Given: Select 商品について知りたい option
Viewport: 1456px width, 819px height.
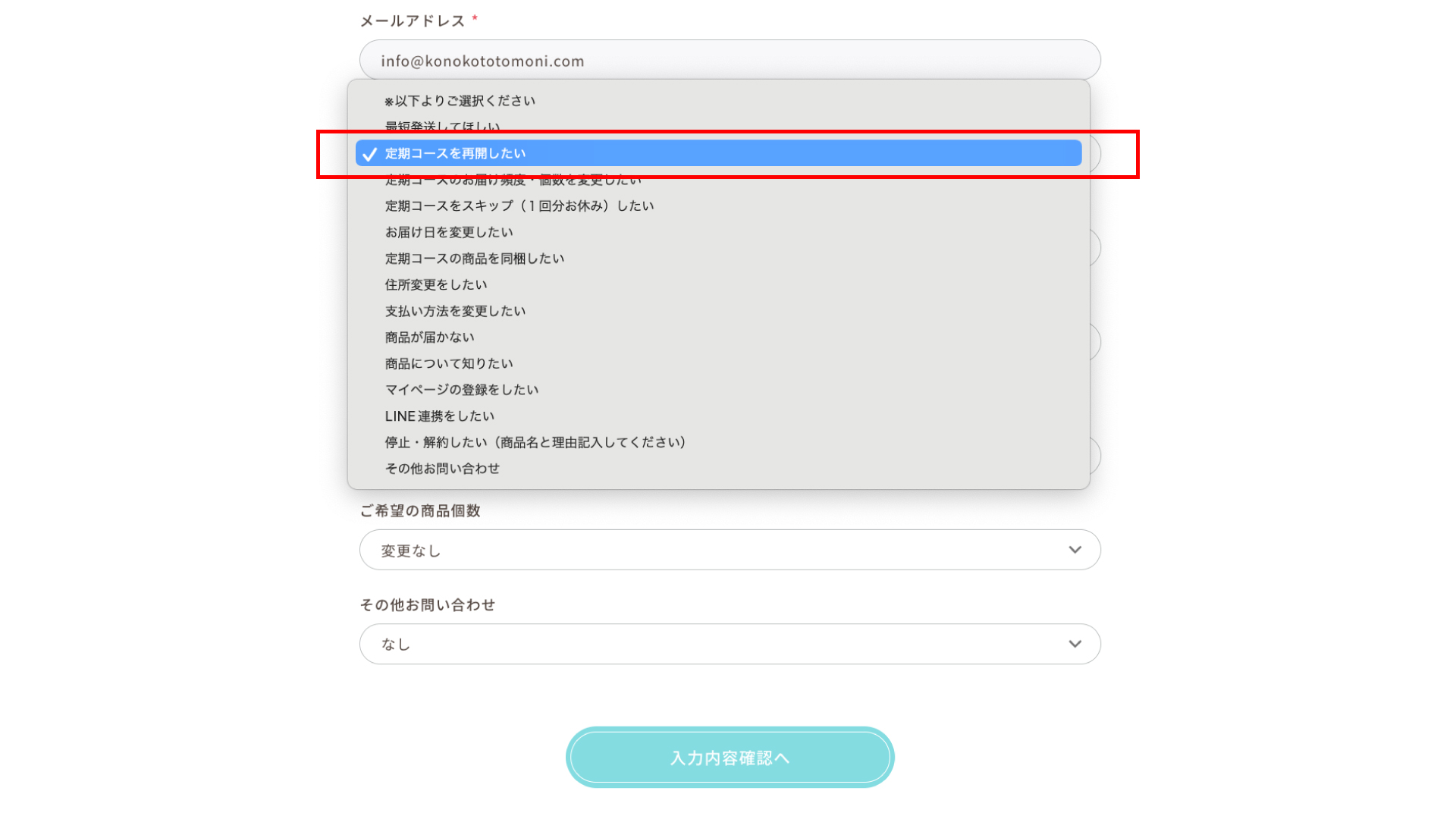Looking at the screenshot, I should click(718, 364).
